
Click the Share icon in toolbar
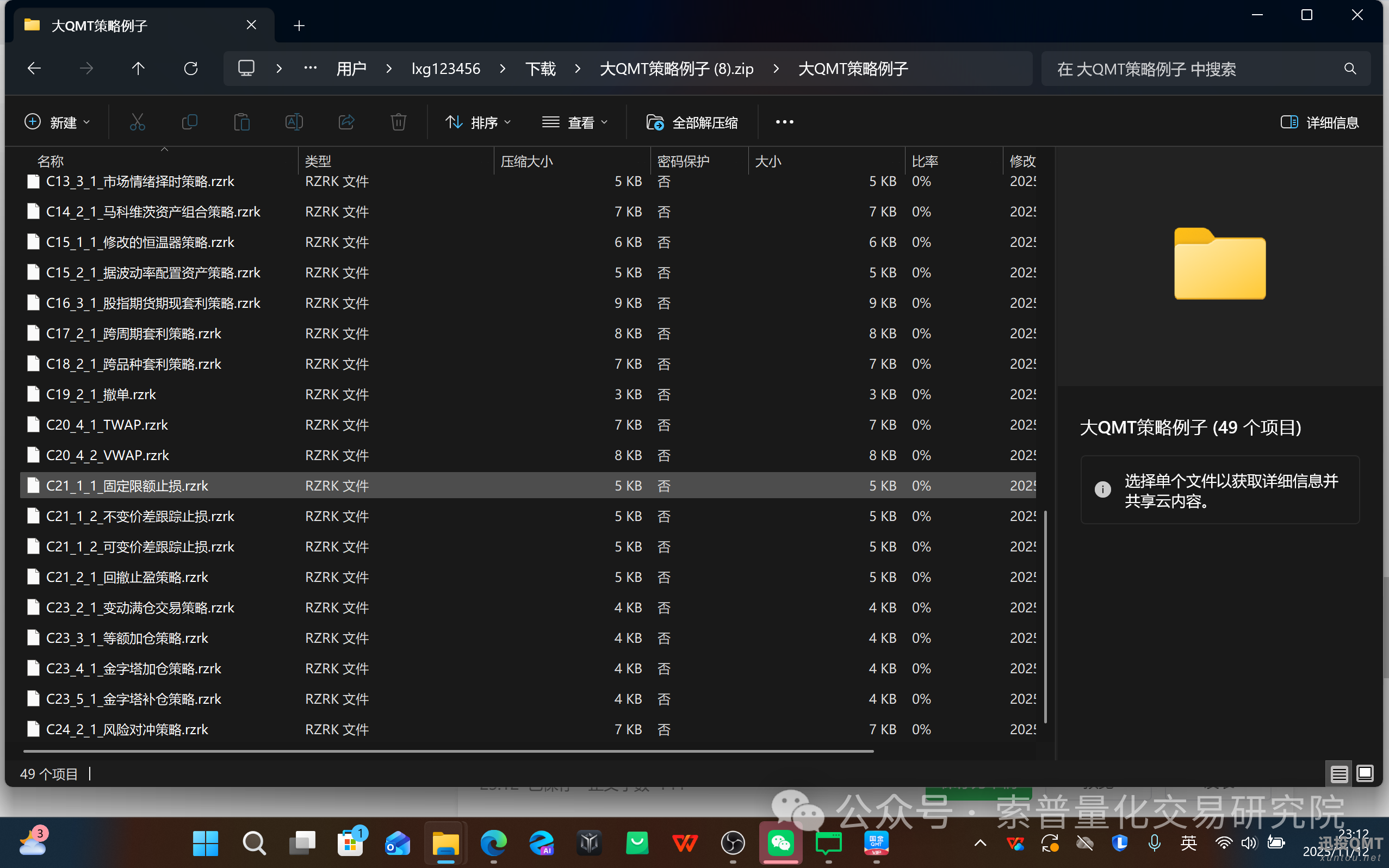(x=346, y=122)
